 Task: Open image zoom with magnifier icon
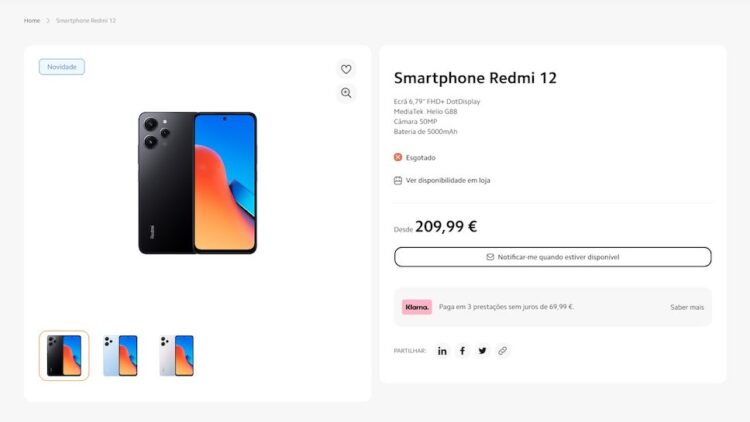(x=346, y=93)
